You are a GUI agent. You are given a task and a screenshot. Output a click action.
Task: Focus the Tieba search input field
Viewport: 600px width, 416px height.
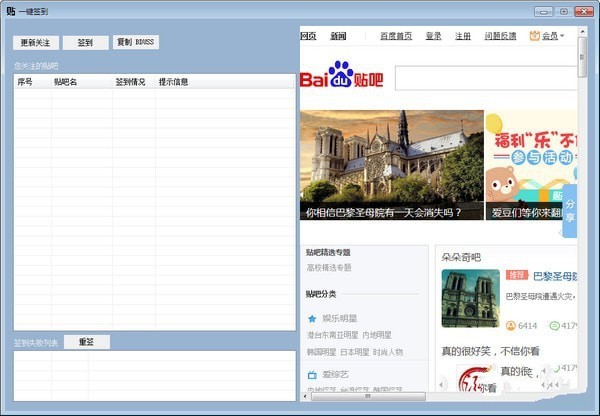tap(486, 78)
